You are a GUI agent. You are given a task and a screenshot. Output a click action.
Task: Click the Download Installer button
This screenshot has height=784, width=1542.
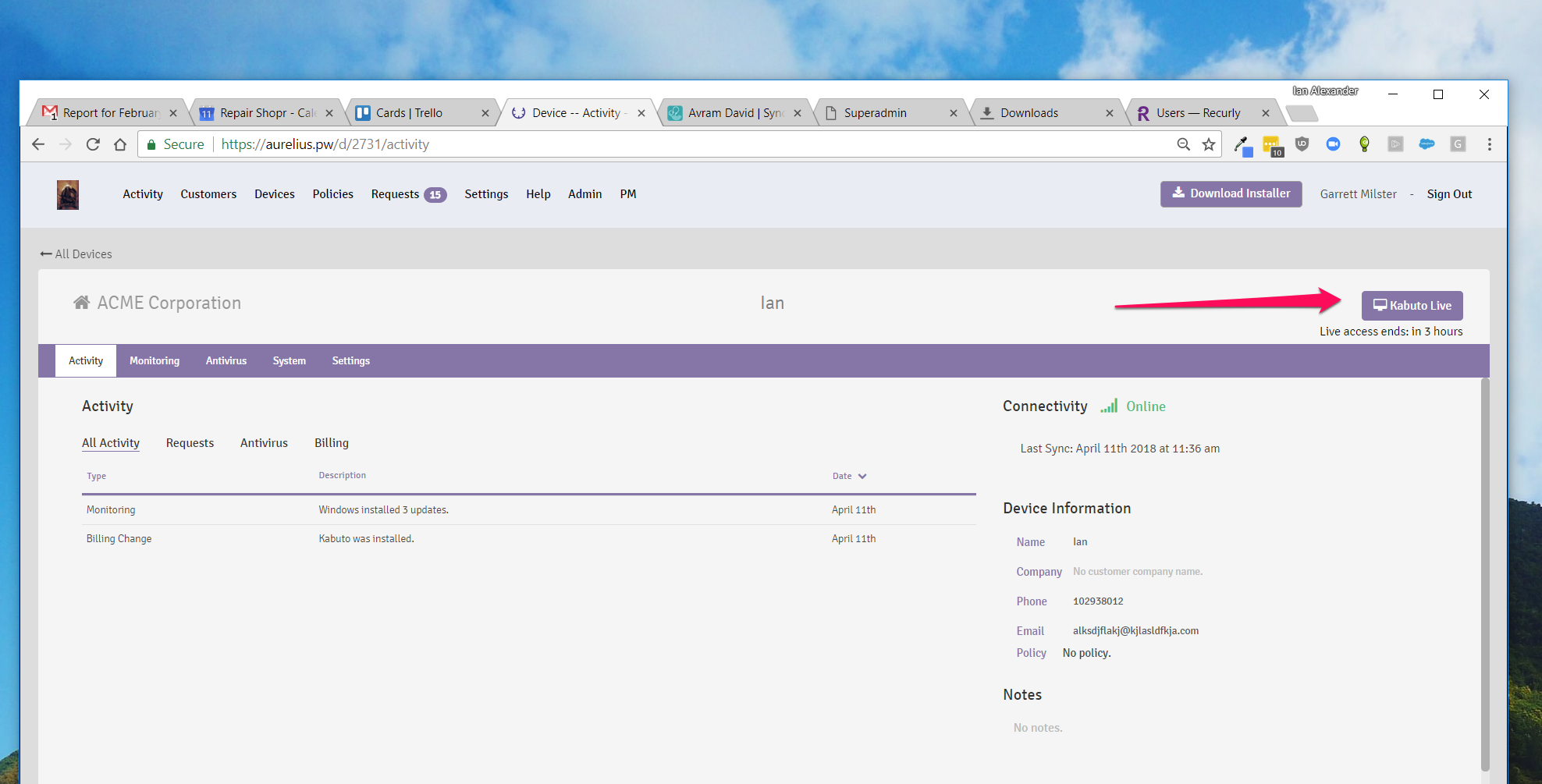pyautogui.click(x=1231, y=194)
